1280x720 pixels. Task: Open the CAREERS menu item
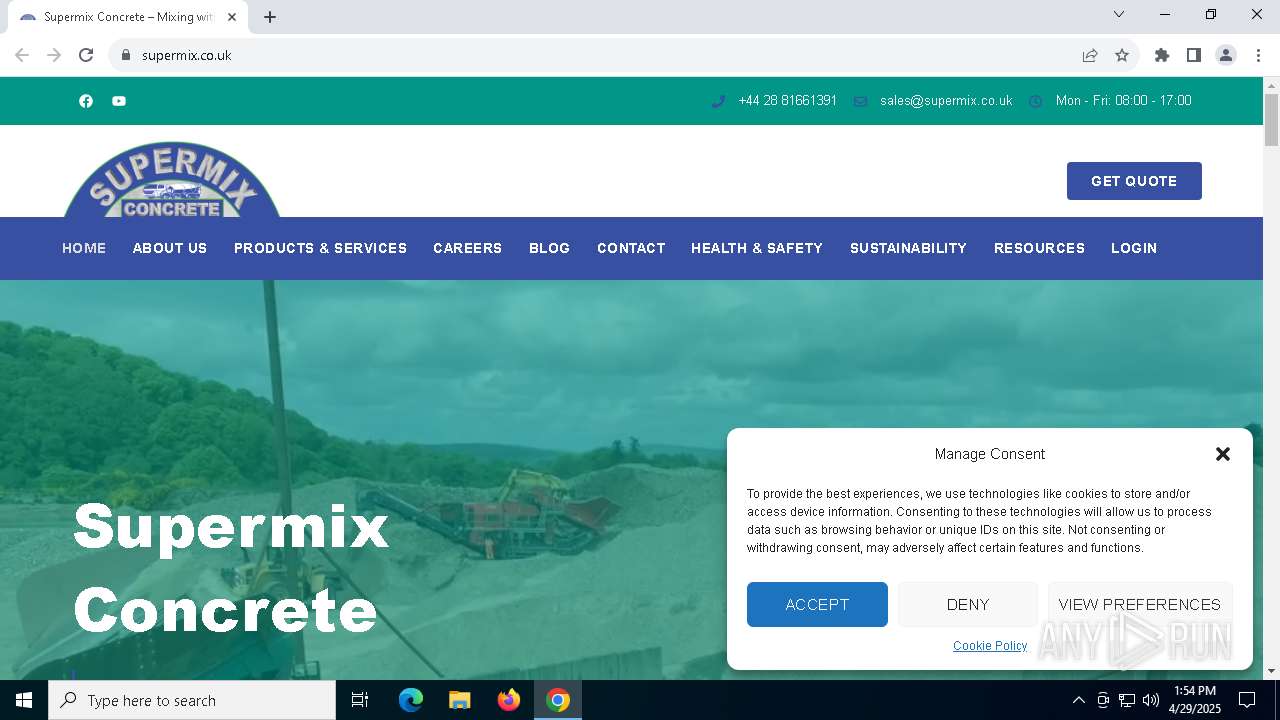point(467,248)
